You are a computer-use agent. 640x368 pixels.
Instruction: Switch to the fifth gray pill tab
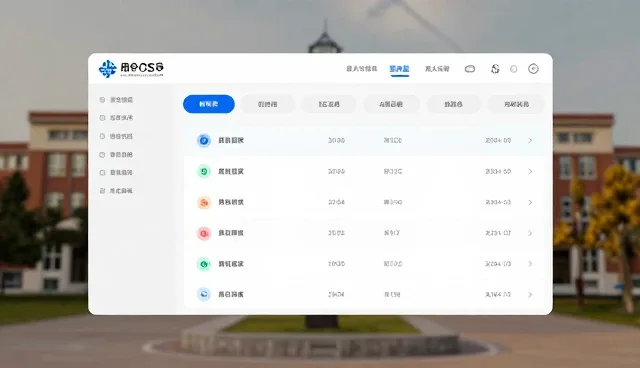coord(453,104)
